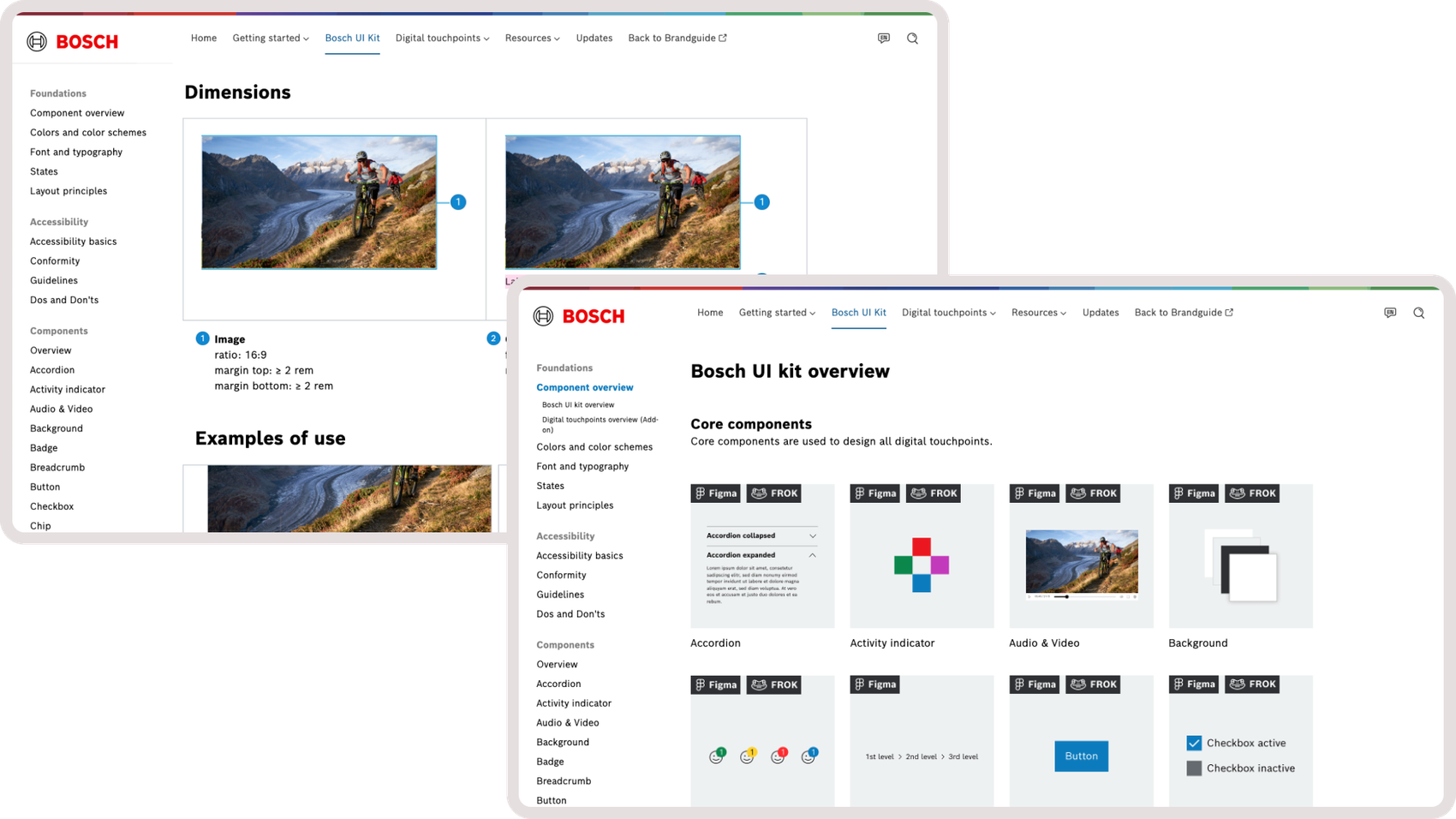Click the Activity indicator colored cross thumbnail
Viewport: 1456px width, 819px height.
pyautogui.click(x=922, y=565)
